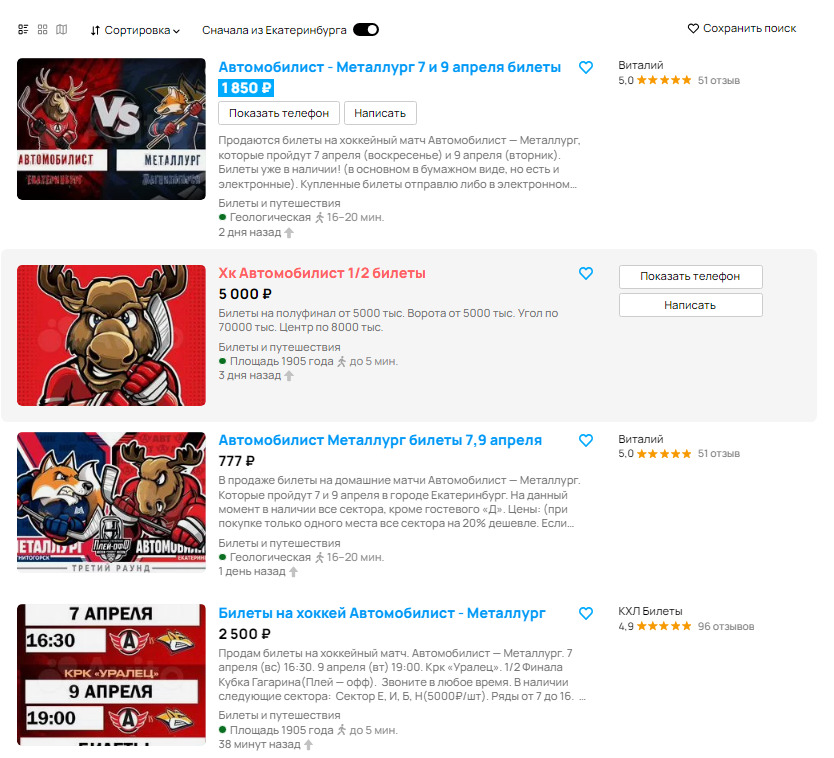This screenshot has width=834, height=758.
Task: Open the Сортировка dropdown
Action: [135, 30]
